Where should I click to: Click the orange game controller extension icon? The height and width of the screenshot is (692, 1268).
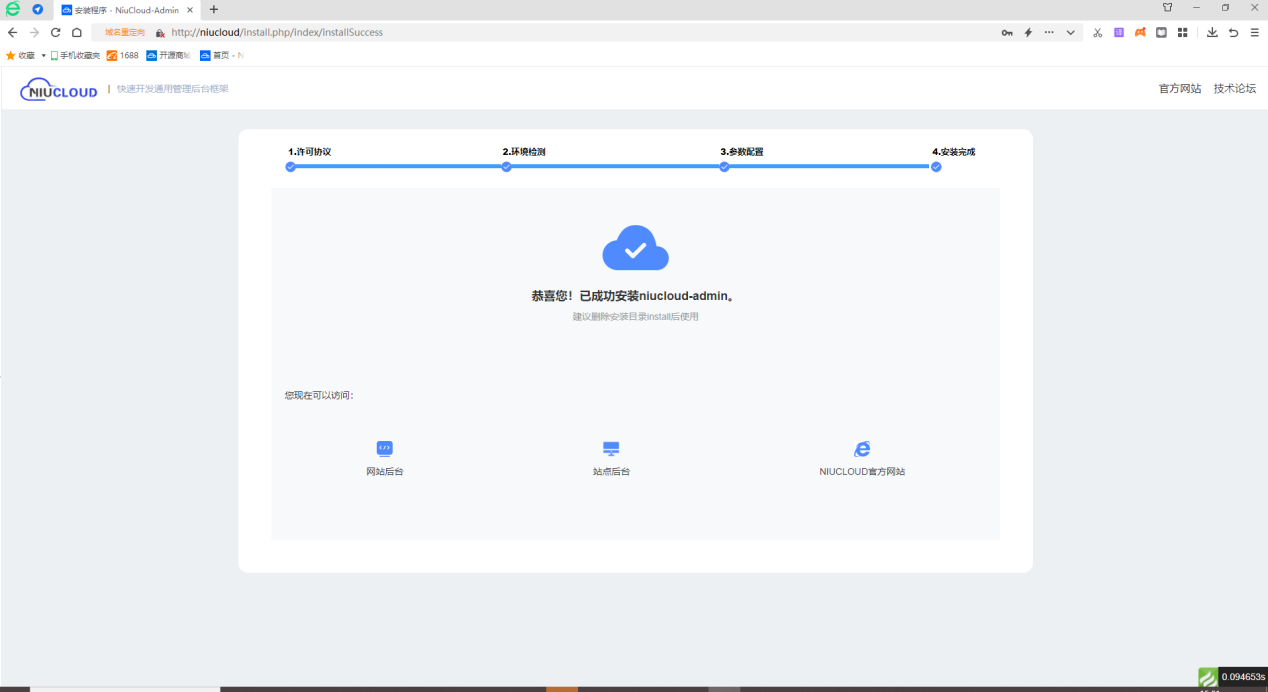[x=1140, y=32]
